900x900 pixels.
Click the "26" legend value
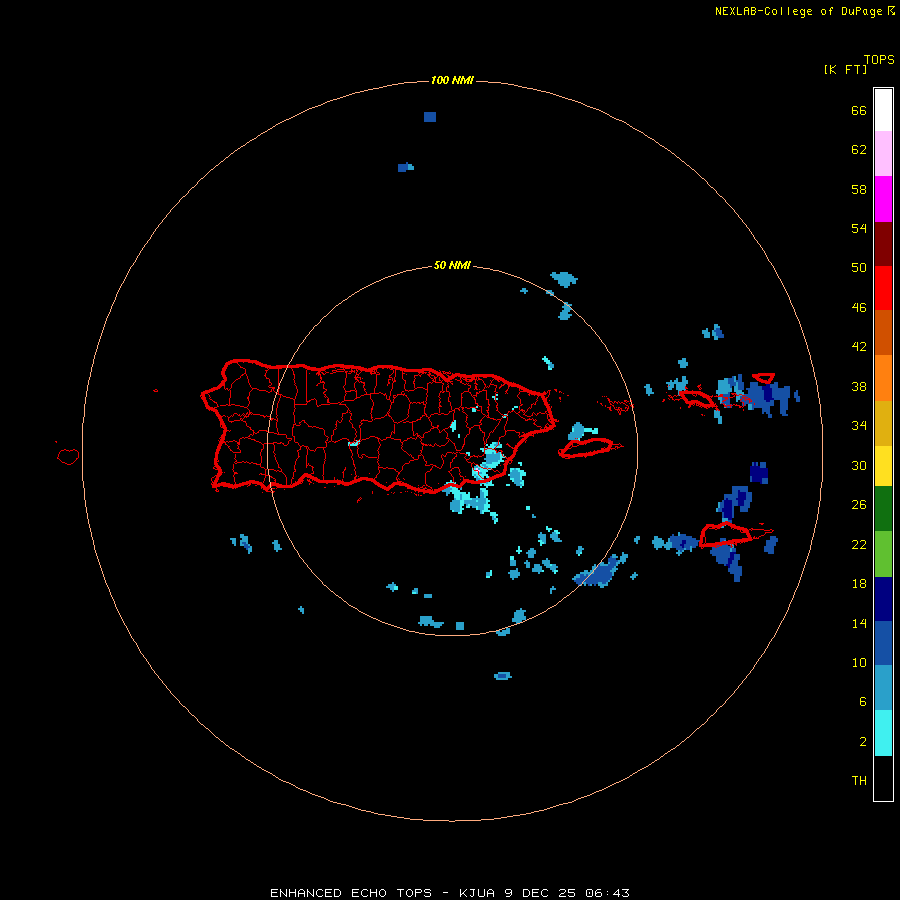[x=859, y=504]
